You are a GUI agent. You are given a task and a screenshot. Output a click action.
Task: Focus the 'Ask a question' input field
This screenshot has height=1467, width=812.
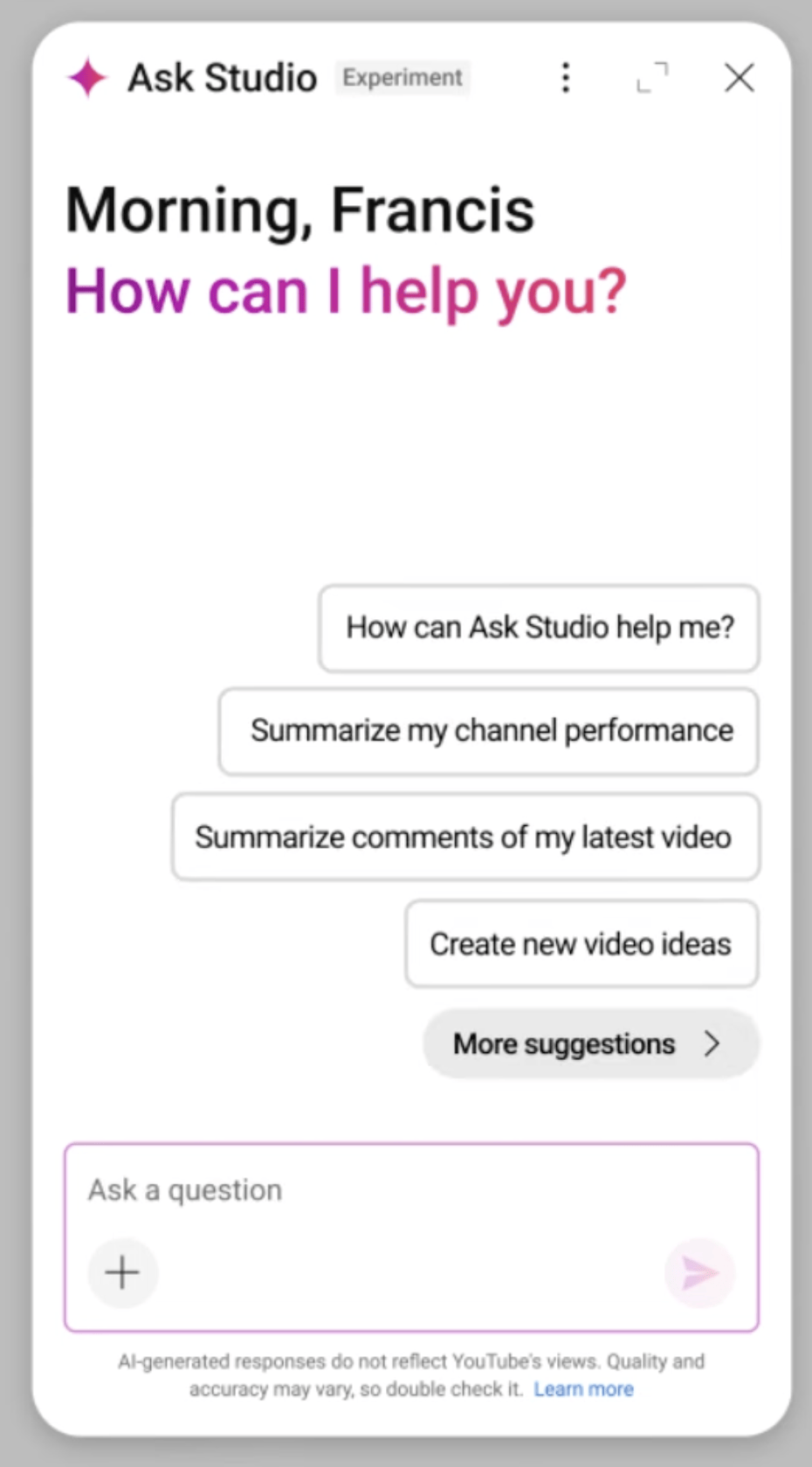[410, 1190]
